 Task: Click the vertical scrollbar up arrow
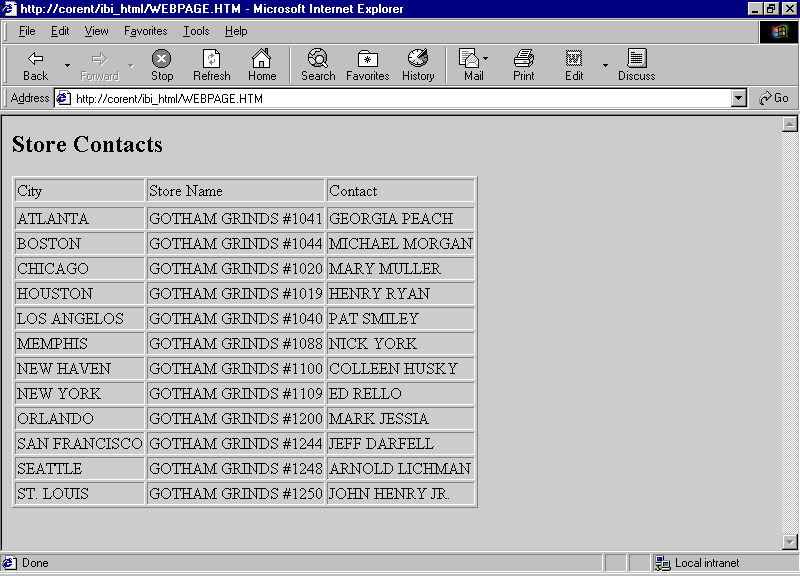coord(789,125)
